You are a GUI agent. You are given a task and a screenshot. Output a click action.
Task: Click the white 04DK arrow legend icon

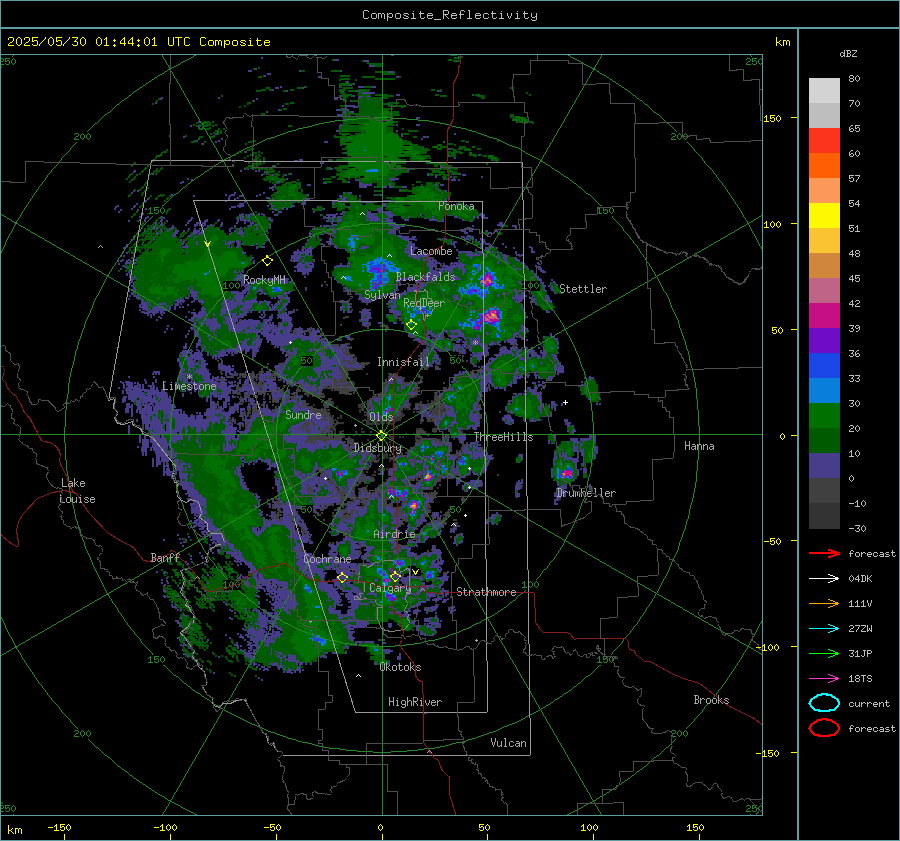coord(824,578)
